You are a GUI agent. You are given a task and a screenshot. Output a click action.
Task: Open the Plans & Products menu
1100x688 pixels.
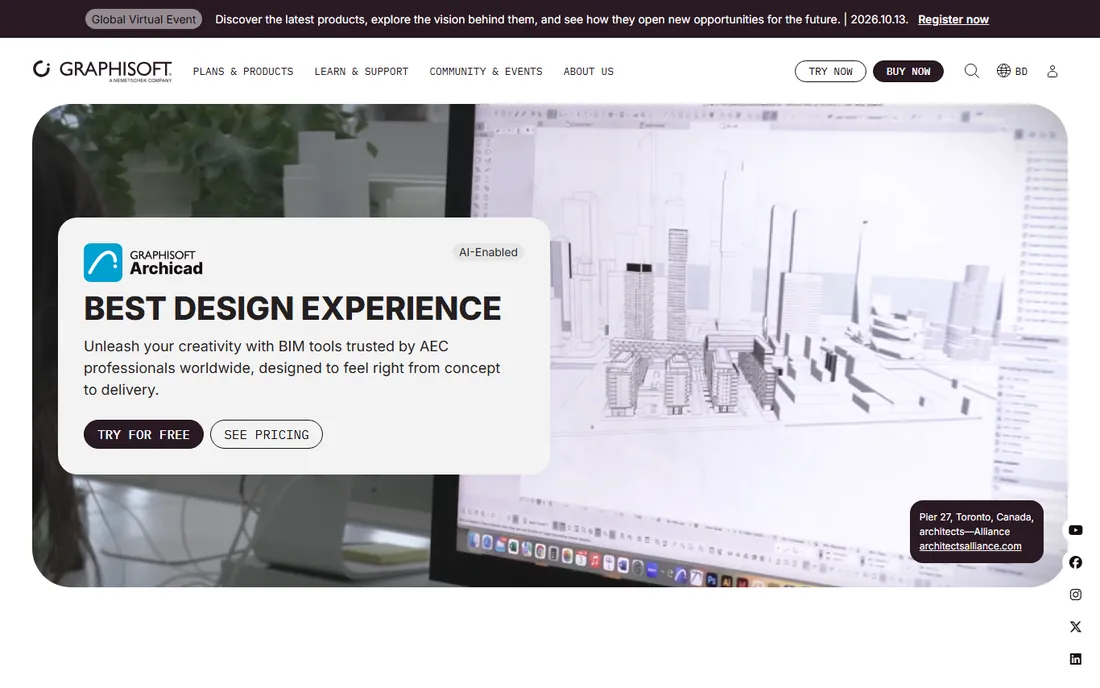tap(243, 72)
